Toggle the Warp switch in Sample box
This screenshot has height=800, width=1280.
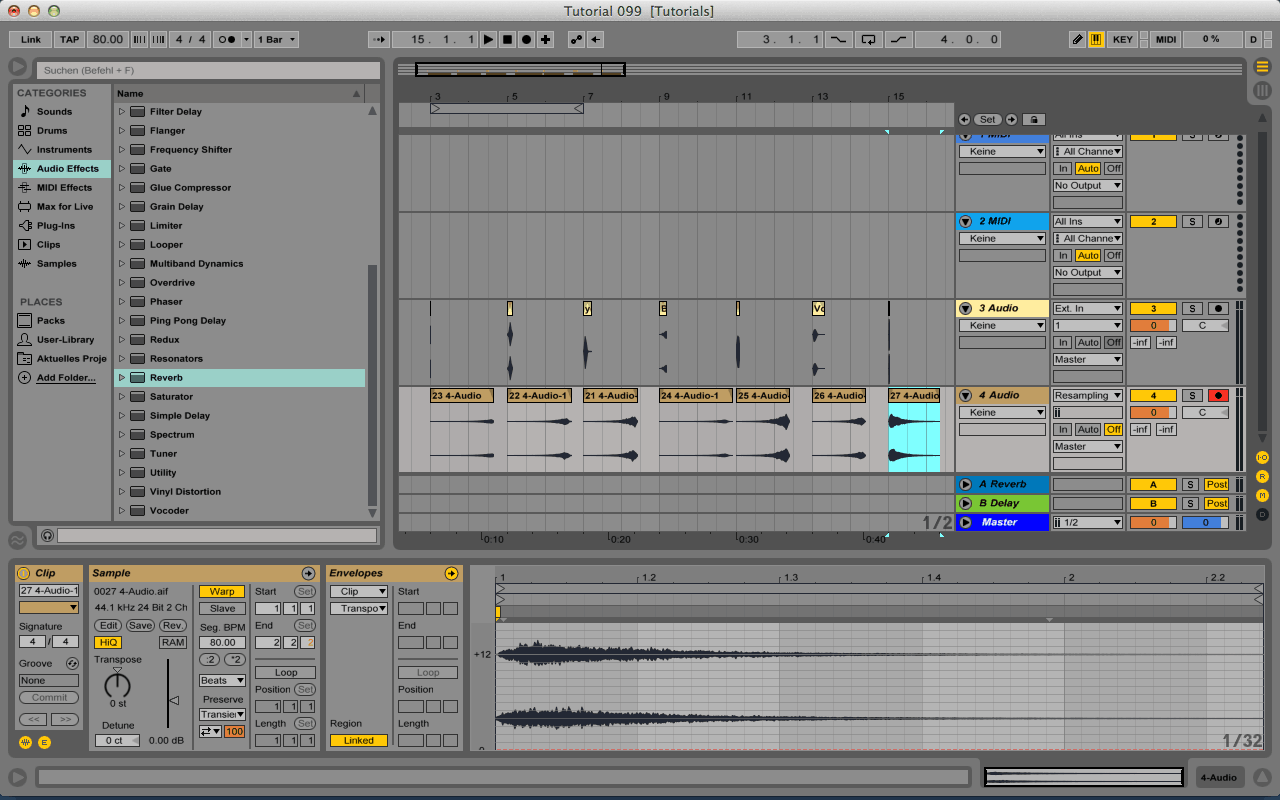click(x=221, y=592)
